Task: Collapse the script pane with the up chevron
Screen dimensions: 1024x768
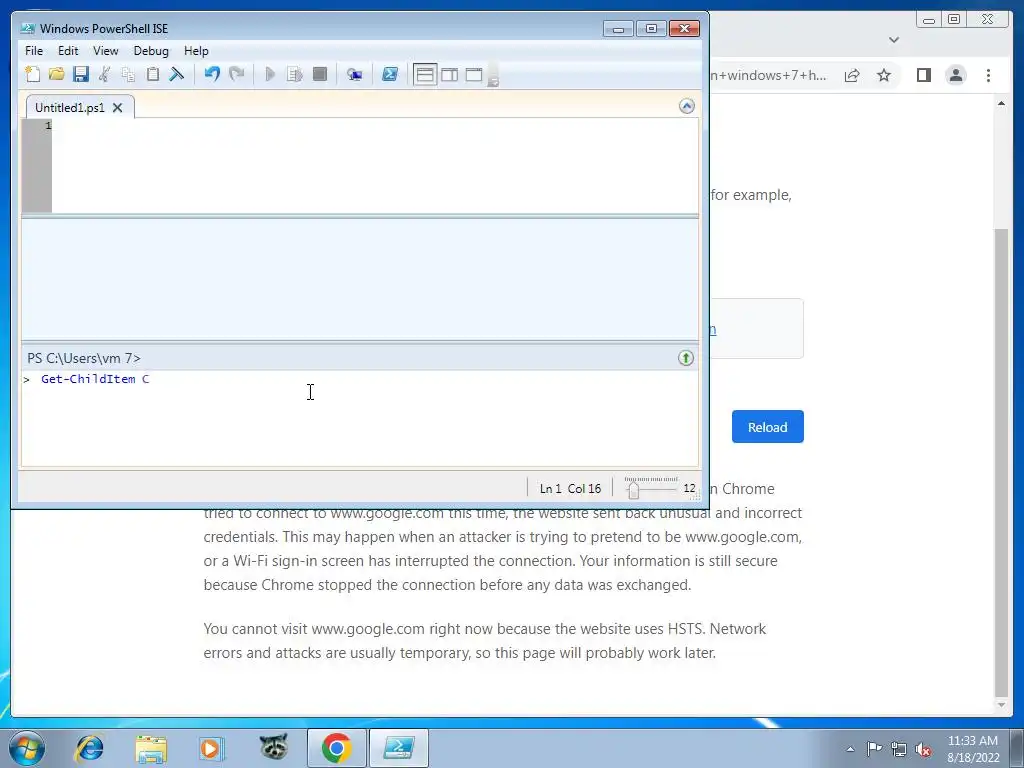Action: pos(686,106)
